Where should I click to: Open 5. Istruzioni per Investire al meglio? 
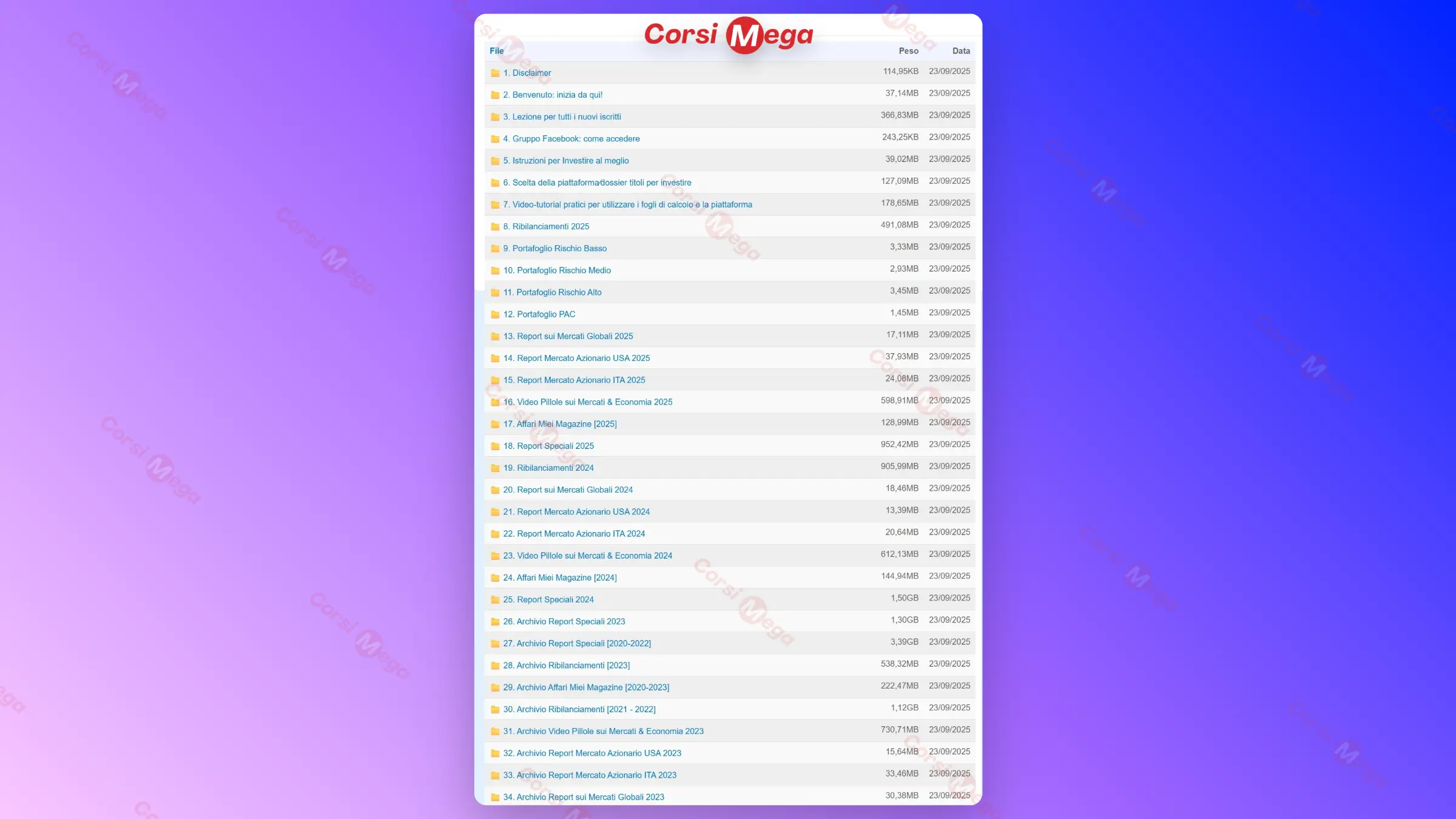coord(570,161)
